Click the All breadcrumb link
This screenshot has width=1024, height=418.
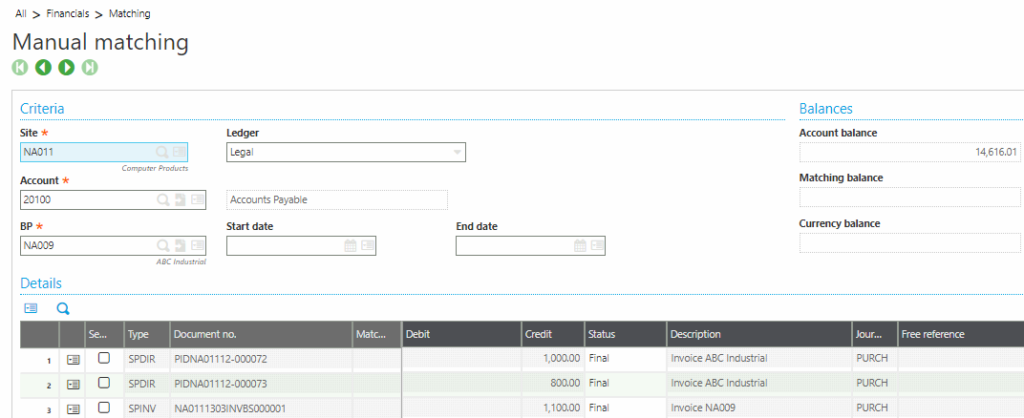pos(20,14)
